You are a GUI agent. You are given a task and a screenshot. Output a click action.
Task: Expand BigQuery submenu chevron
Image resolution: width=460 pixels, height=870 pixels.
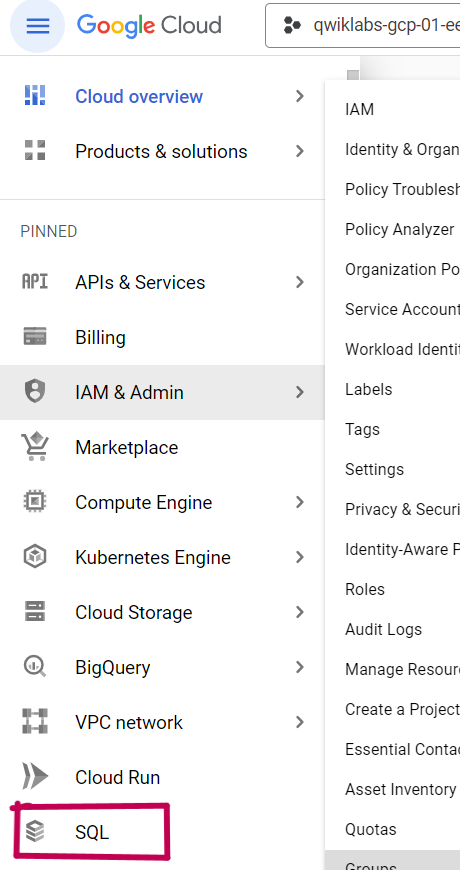(300, 666)
